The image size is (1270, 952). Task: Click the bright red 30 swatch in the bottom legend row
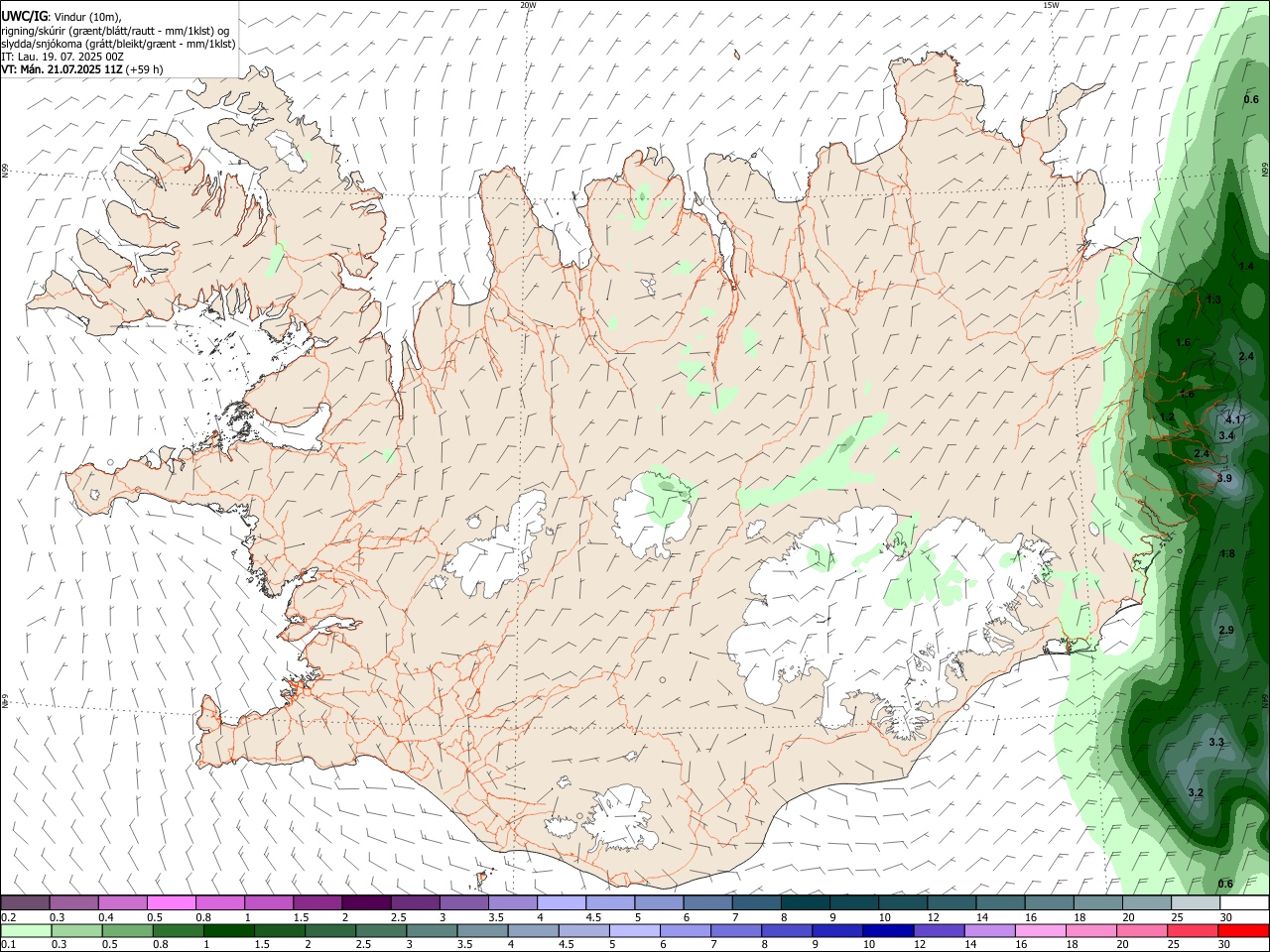pos(1244,930)
